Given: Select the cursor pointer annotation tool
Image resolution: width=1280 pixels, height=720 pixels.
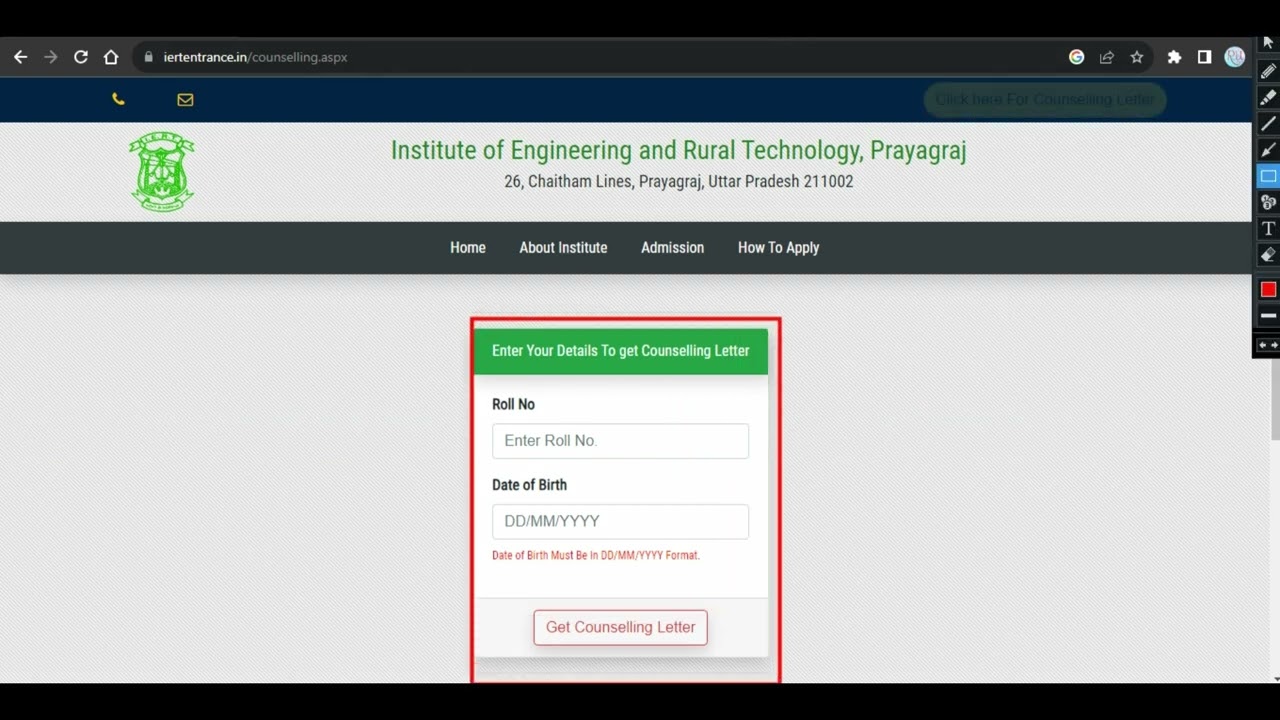Looking at the screenshot, I should coord(1268,43).
